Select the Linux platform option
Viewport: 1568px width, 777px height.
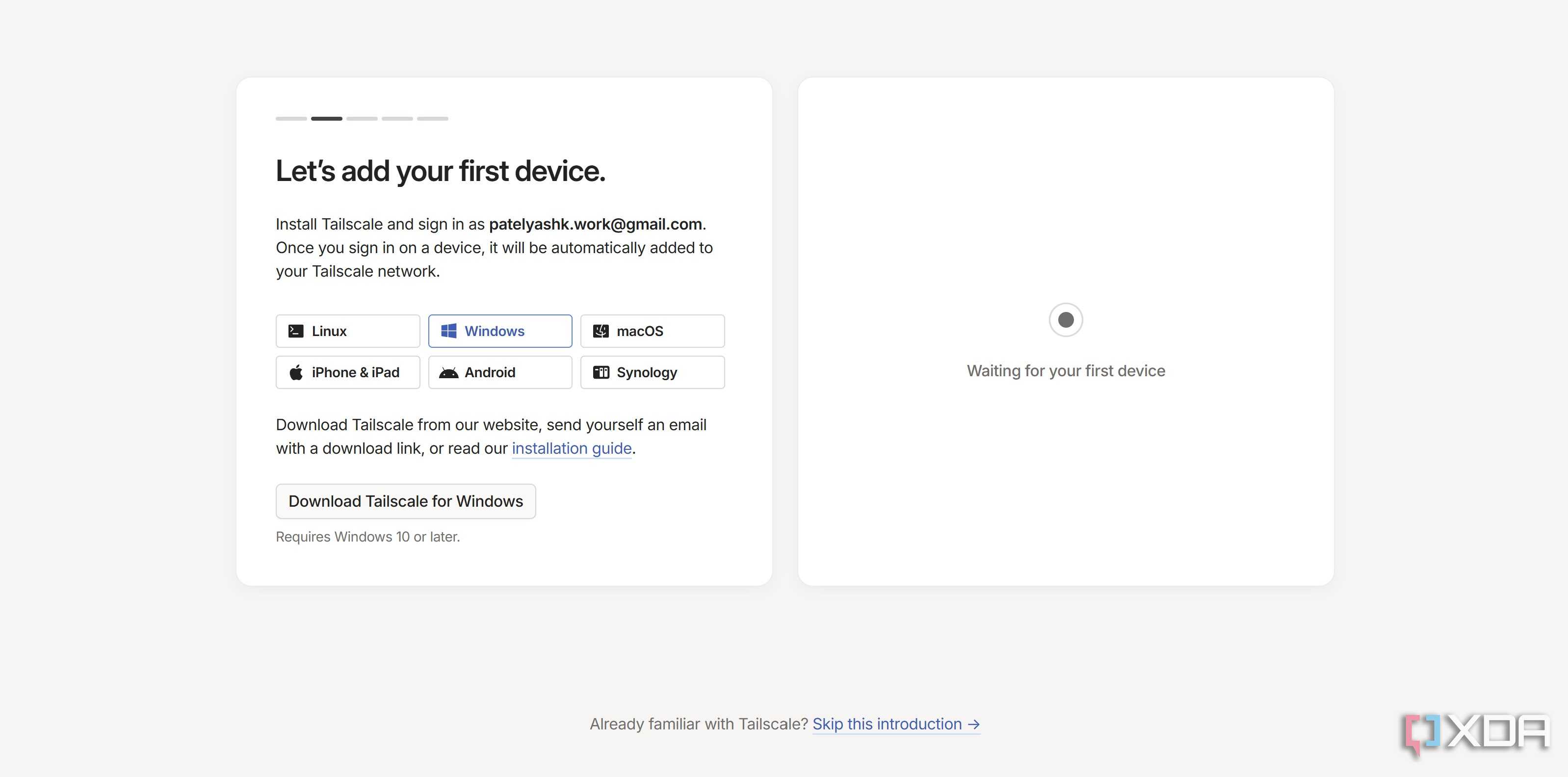(347, 331)
